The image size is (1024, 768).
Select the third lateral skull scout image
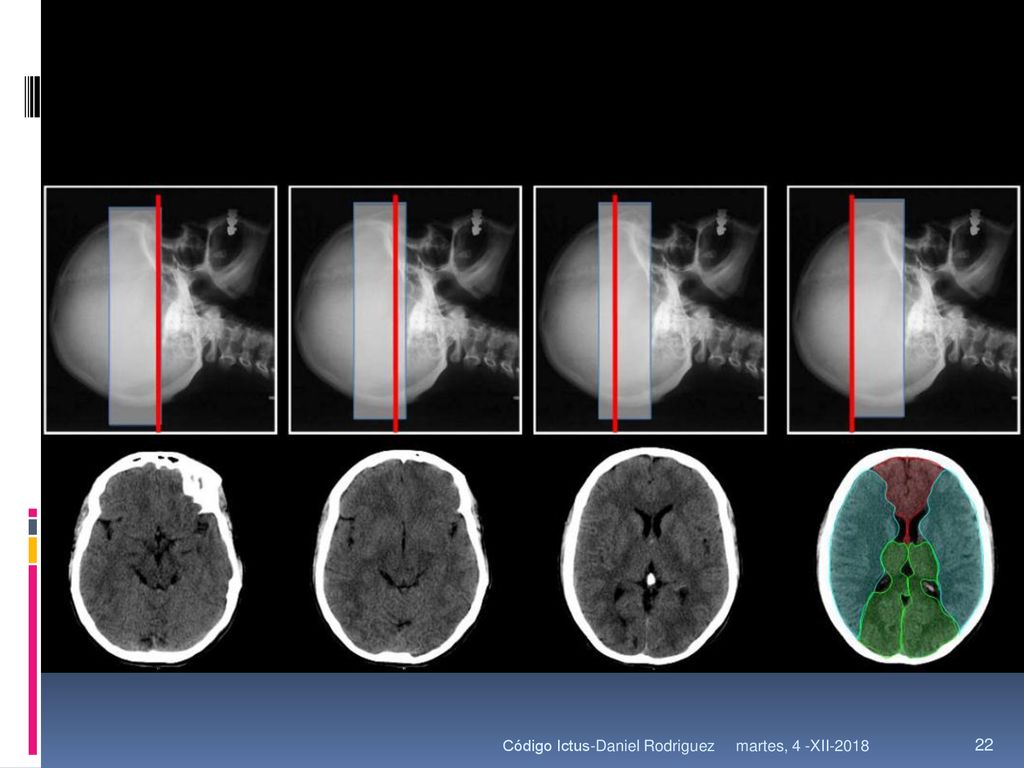650,310
